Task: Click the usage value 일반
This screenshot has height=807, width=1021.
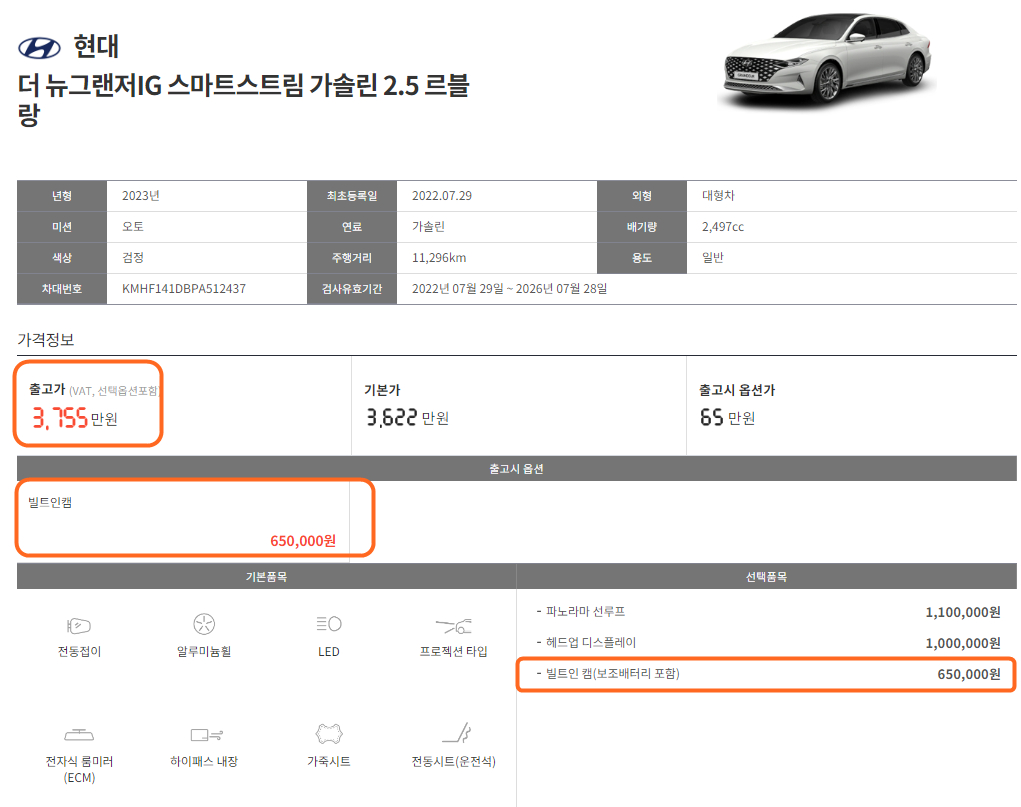Action: [712, 258]
